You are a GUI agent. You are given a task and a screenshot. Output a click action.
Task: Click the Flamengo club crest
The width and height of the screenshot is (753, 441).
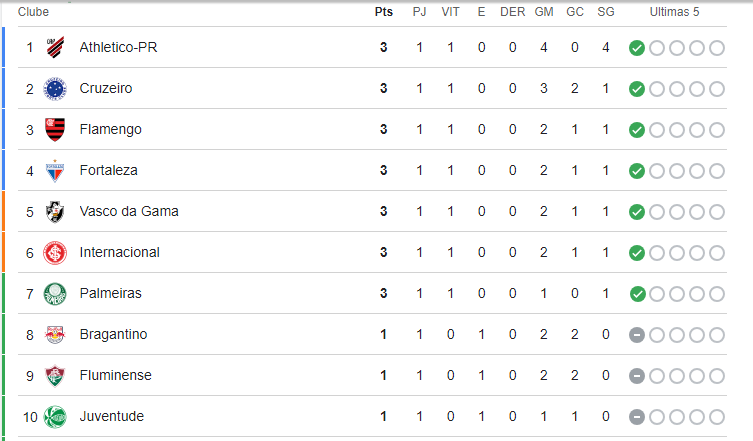[x=55, y=129]
